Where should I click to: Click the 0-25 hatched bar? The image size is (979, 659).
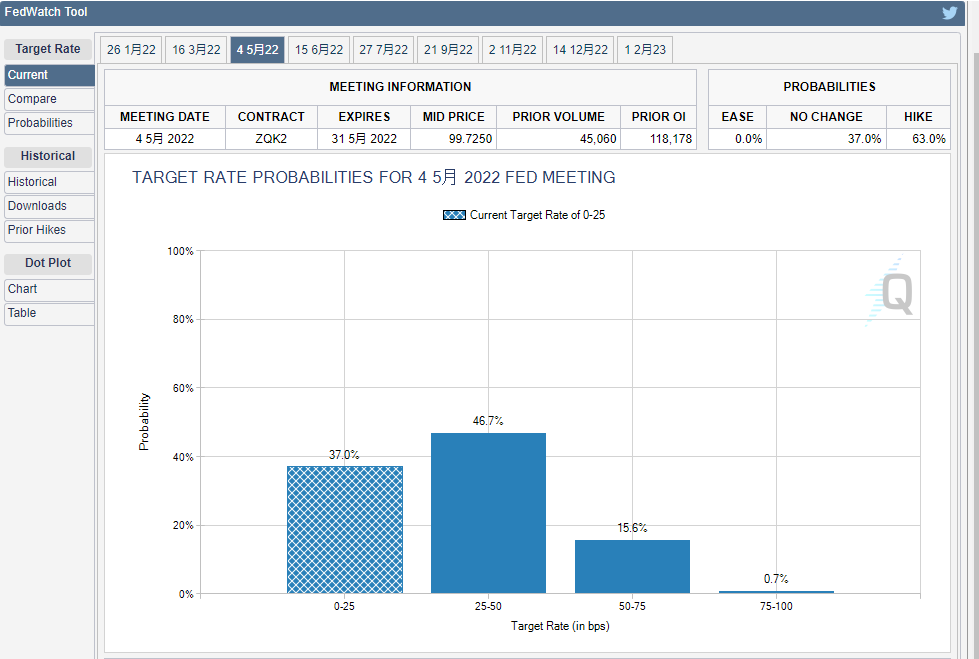point(345,530)
